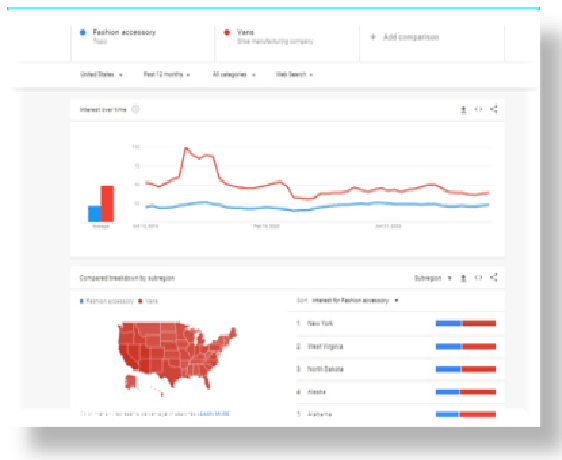Open the Past 12 months time dropdown
Image resolution: width=562 pixels, height=460 pixels.
coord(167,75)
